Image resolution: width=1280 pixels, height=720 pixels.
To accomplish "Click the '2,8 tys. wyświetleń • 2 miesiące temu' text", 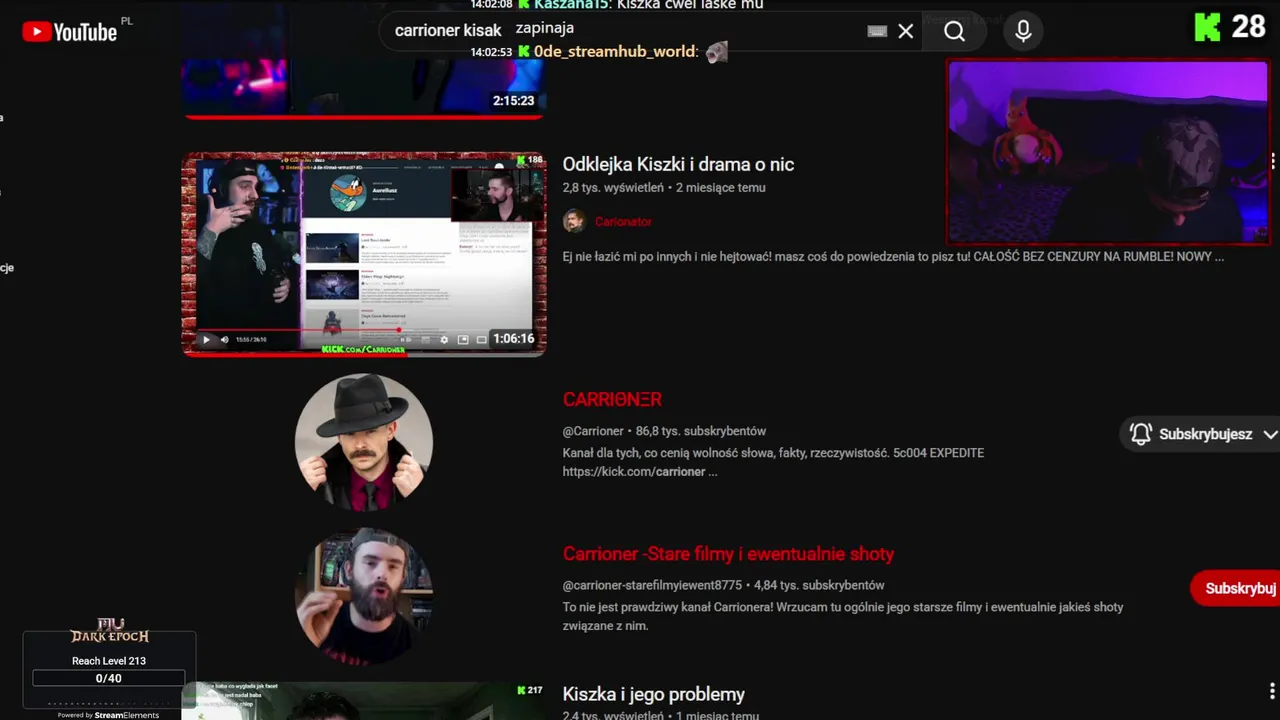I will coord(664,188).
